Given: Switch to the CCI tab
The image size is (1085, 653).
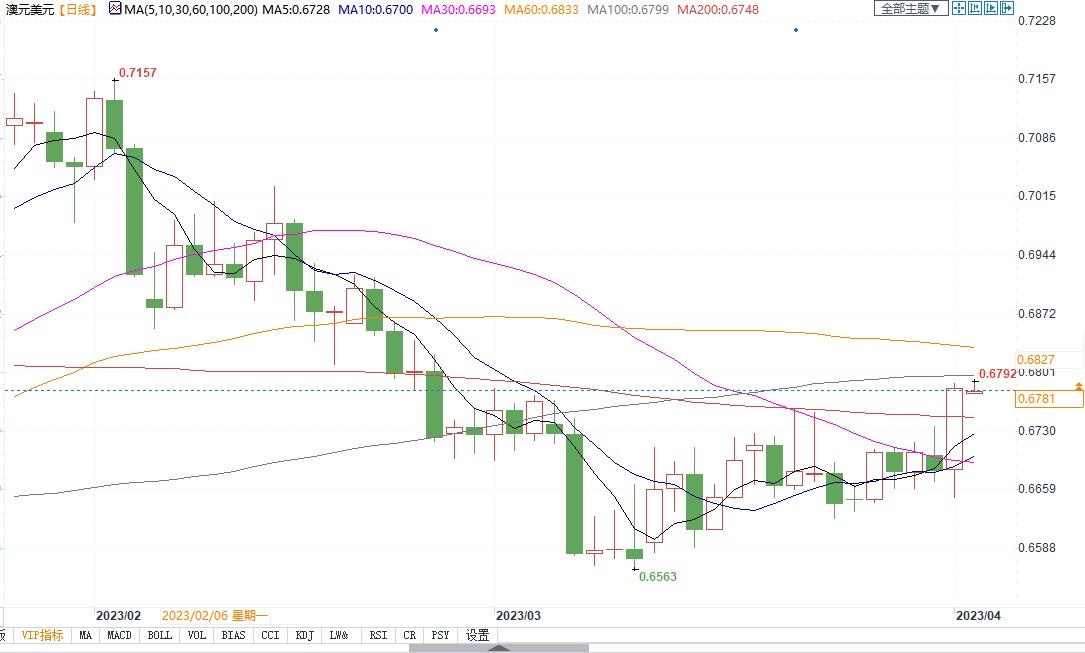Looking at the screenshot, I should pos(270,635).
